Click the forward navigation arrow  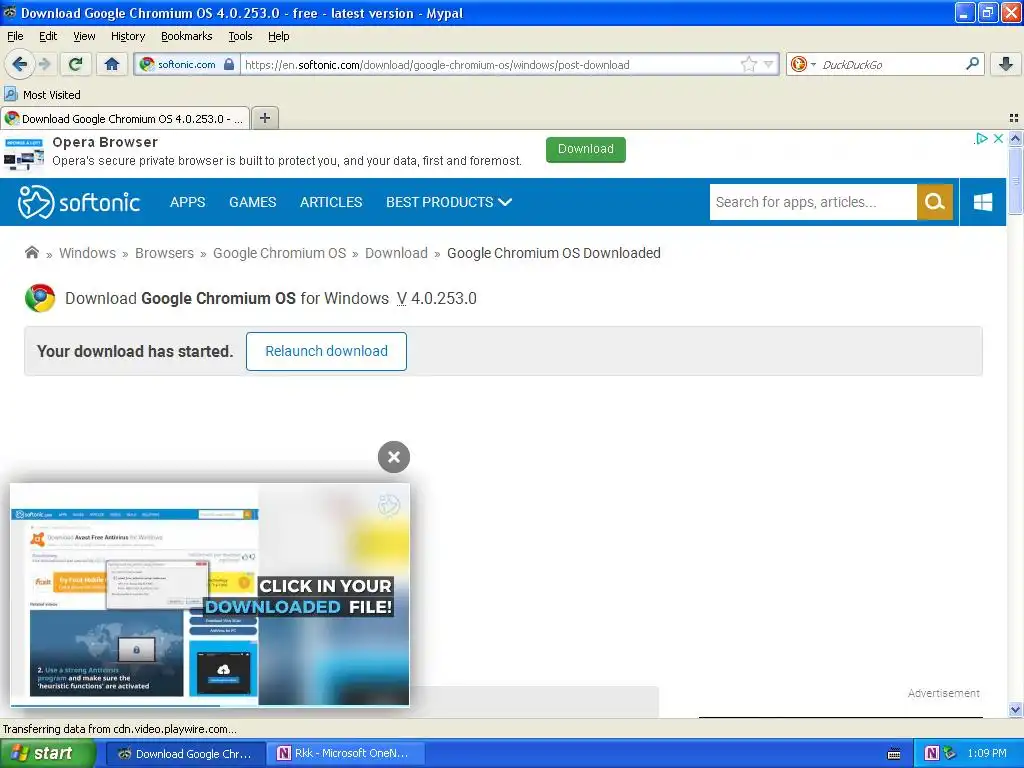tap(44, 64)
